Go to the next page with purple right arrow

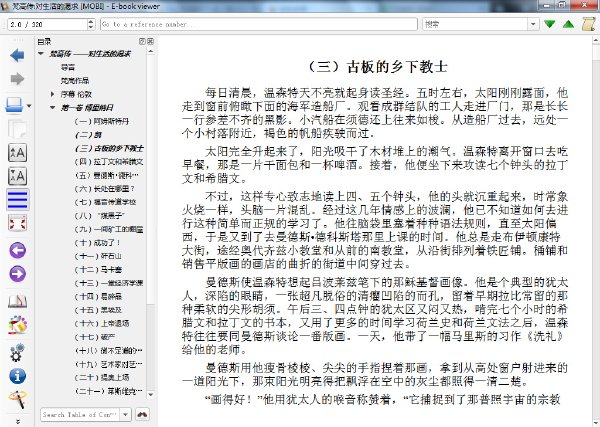coord(17,274)
